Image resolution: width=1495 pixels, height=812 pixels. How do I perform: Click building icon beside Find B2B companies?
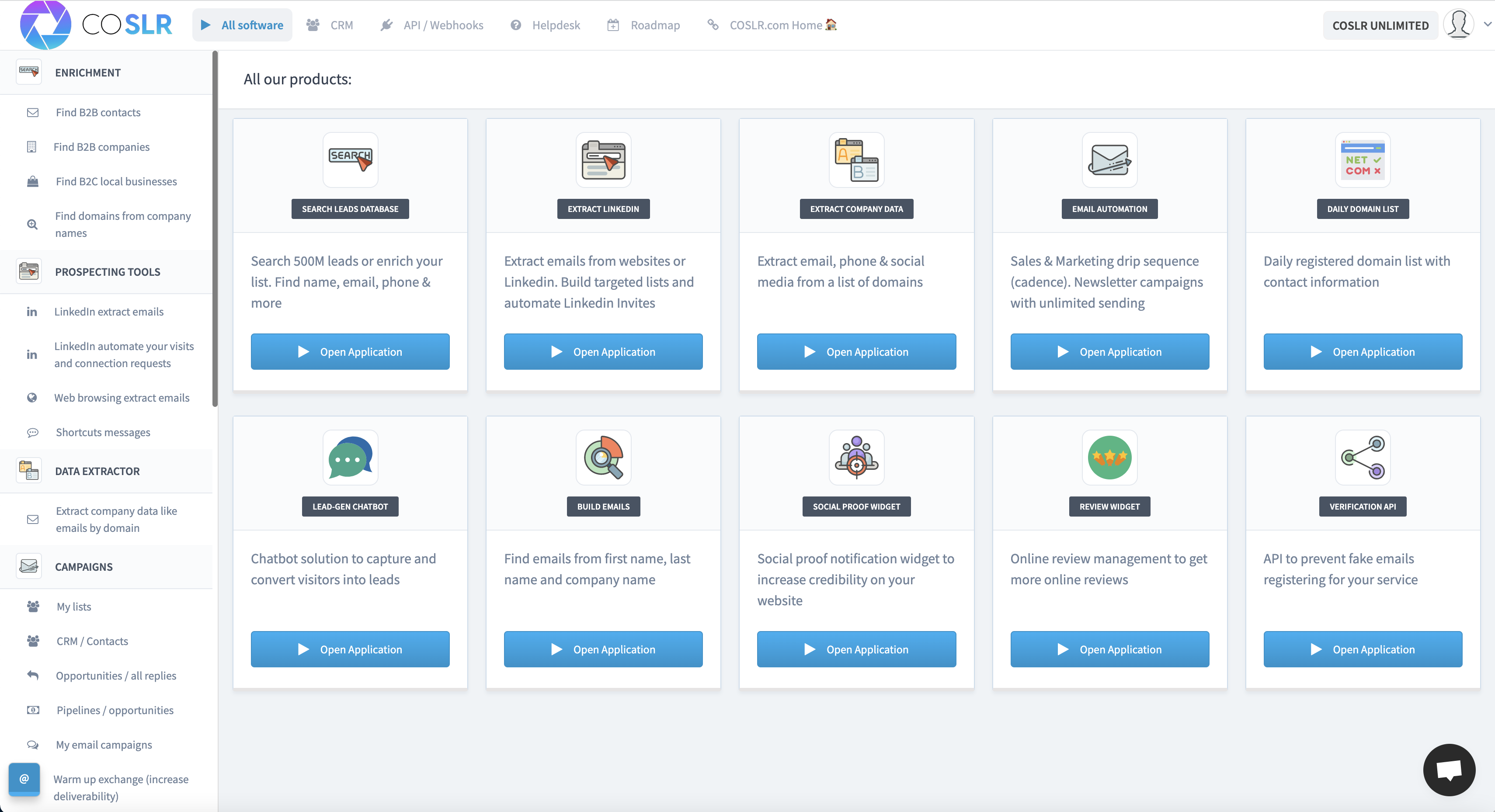(x=32, y=147)
